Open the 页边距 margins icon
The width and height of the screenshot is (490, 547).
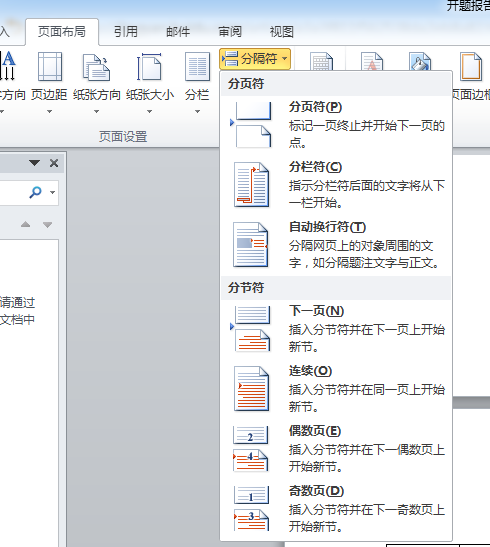tap(50, 67)
